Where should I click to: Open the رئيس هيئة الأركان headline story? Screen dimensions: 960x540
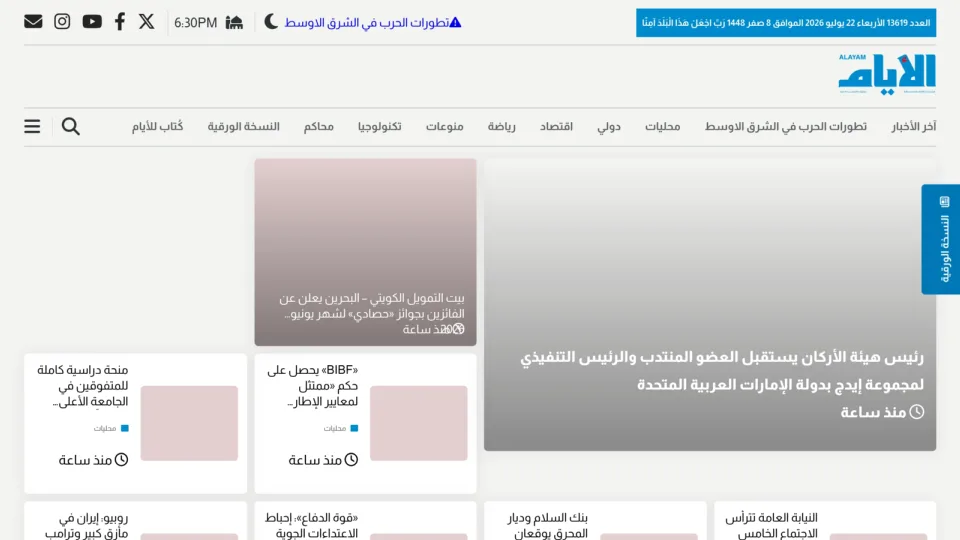722,370
